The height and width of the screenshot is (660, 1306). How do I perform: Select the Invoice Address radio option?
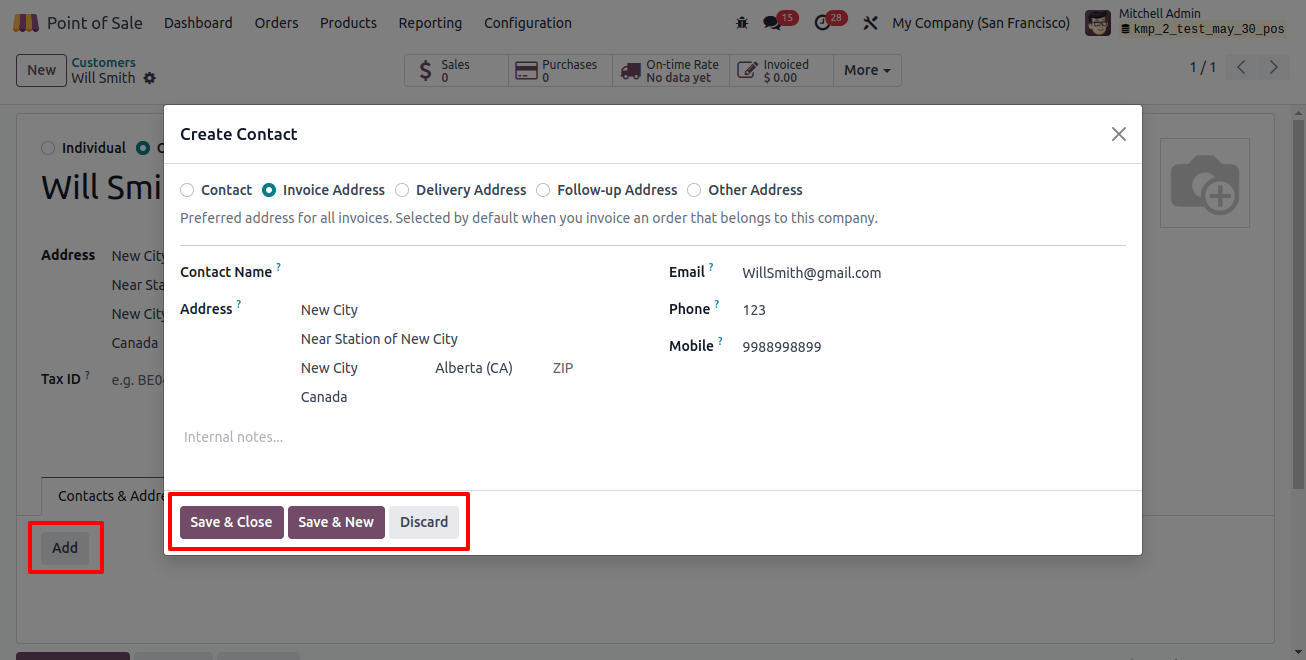tap(268, 190)
